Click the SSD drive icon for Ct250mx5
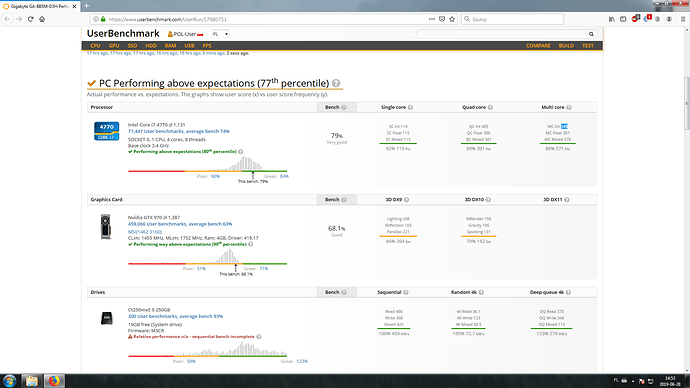The image size is (690, 388). (x=106, y=318)
